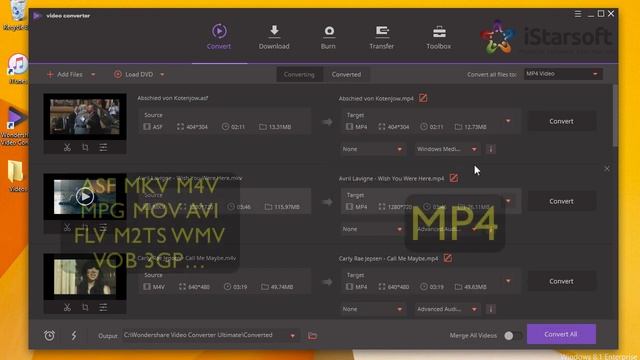Convert the Carly Rae Jepsen file
The height and width of the screenshot is (360, 640).
pyautogui.click(x=561, y=281)
